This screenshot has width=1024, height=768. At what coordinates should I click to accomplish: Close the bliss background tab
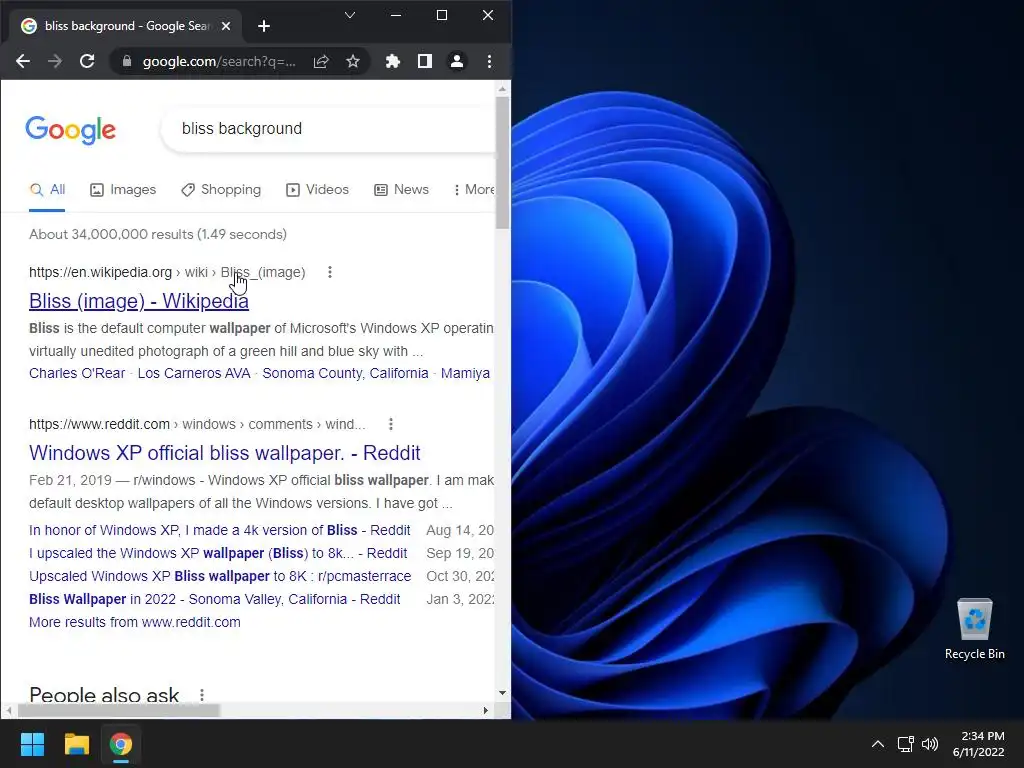[226, 26]
